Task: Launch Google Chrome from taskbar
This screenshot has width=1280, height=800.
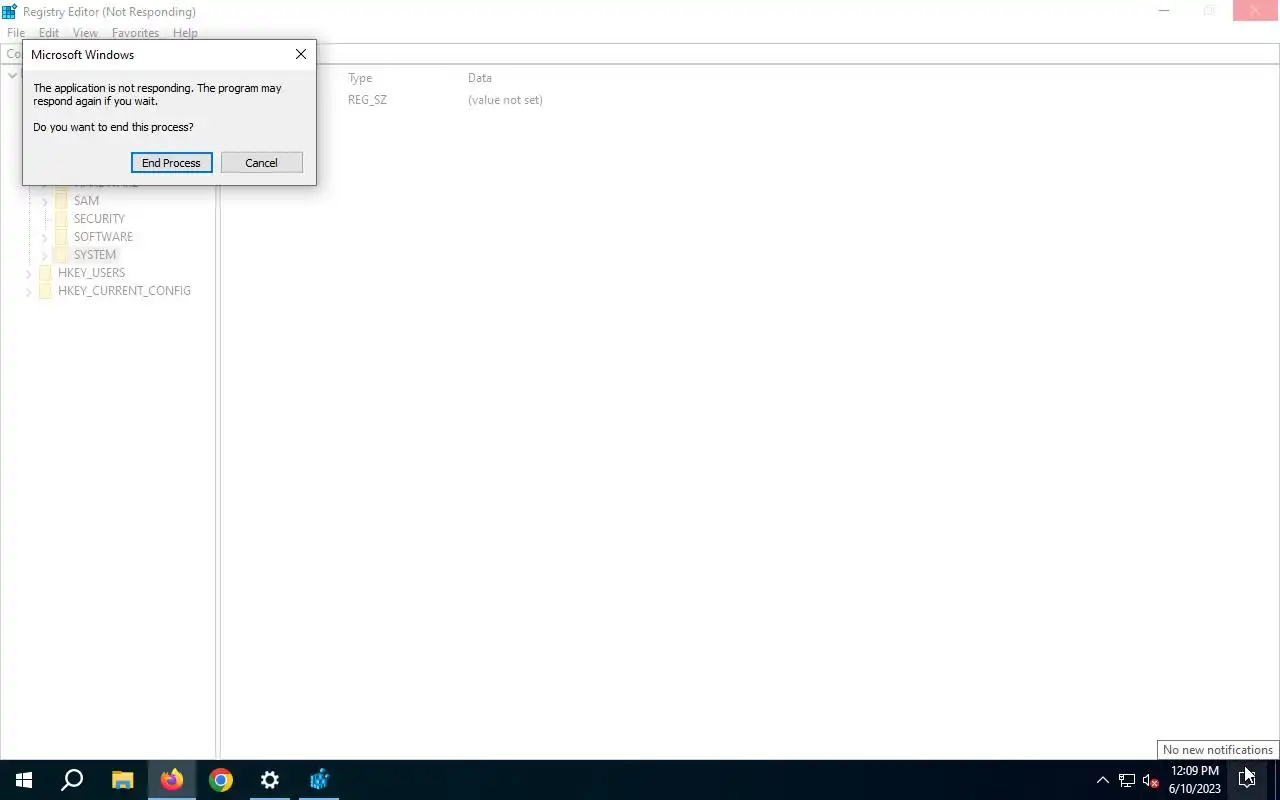Action: (x=221, y=780)
